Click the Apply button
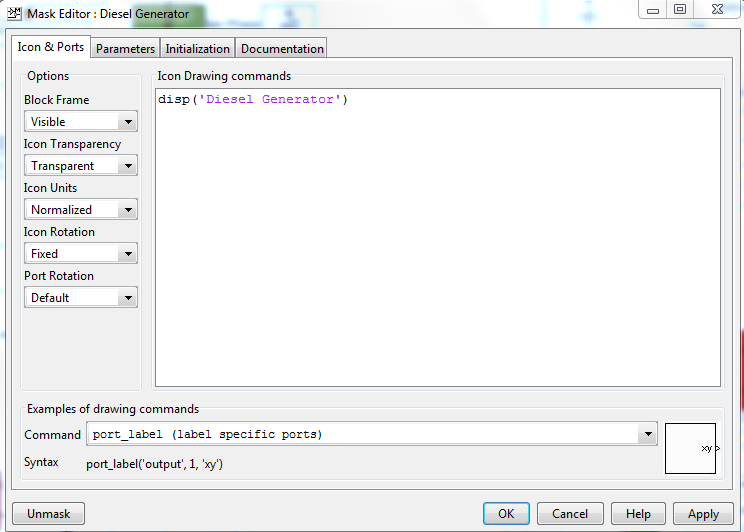 pos(703,513)
